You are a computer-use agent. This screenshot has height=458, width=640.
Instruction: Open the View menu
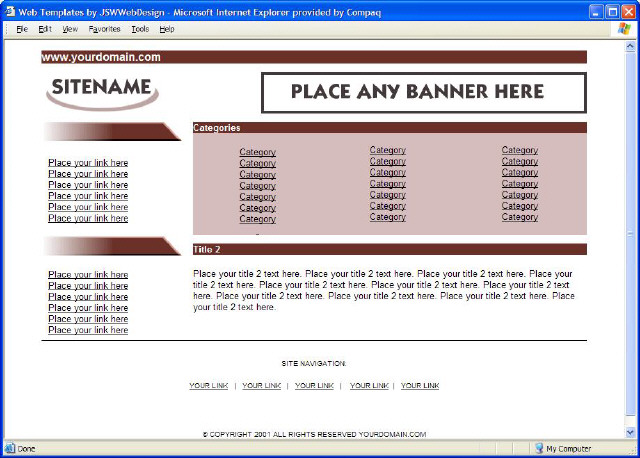click(x=70, y=29)
